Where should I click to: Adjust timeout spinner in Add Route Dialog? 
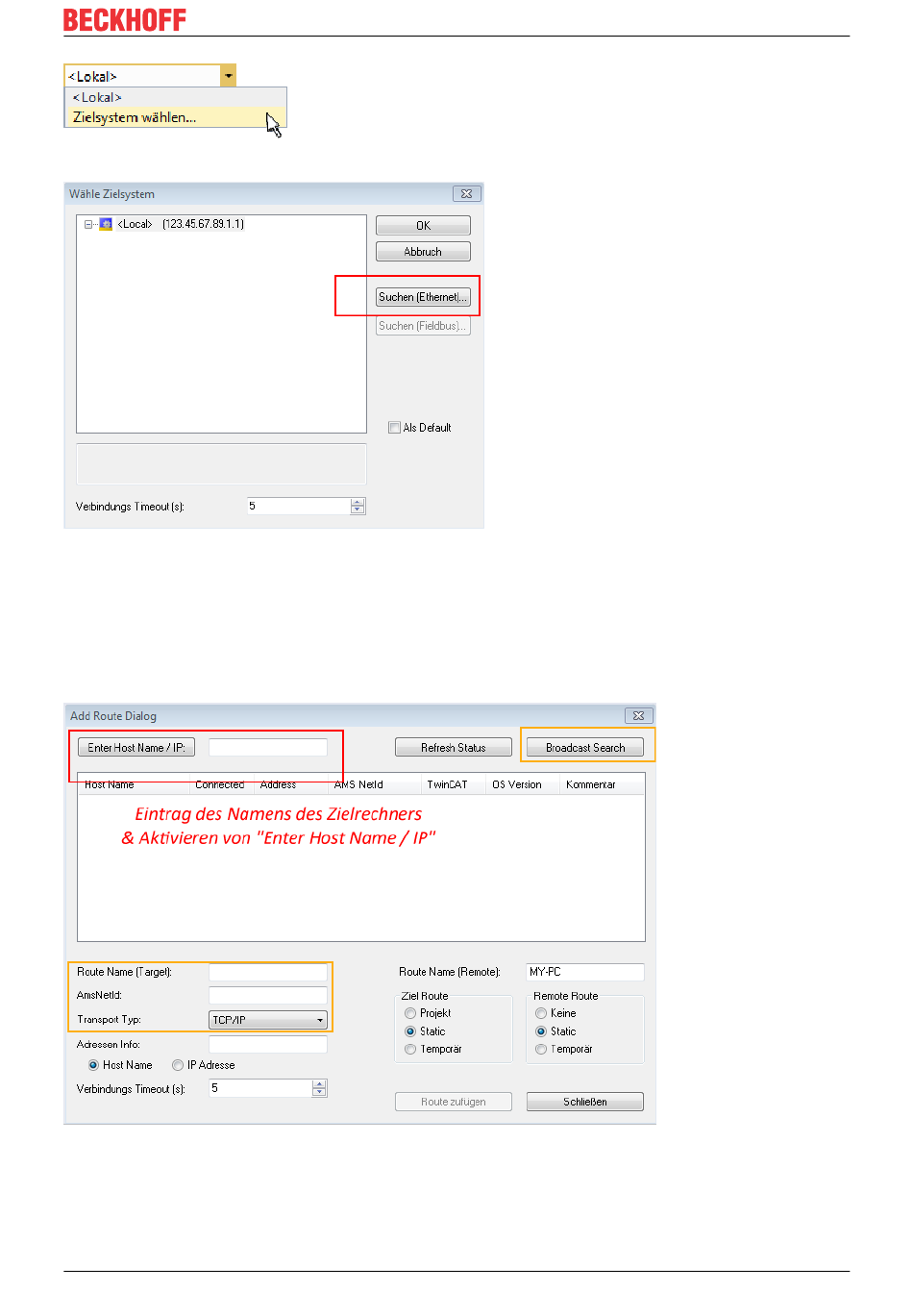pos(320,1088)
